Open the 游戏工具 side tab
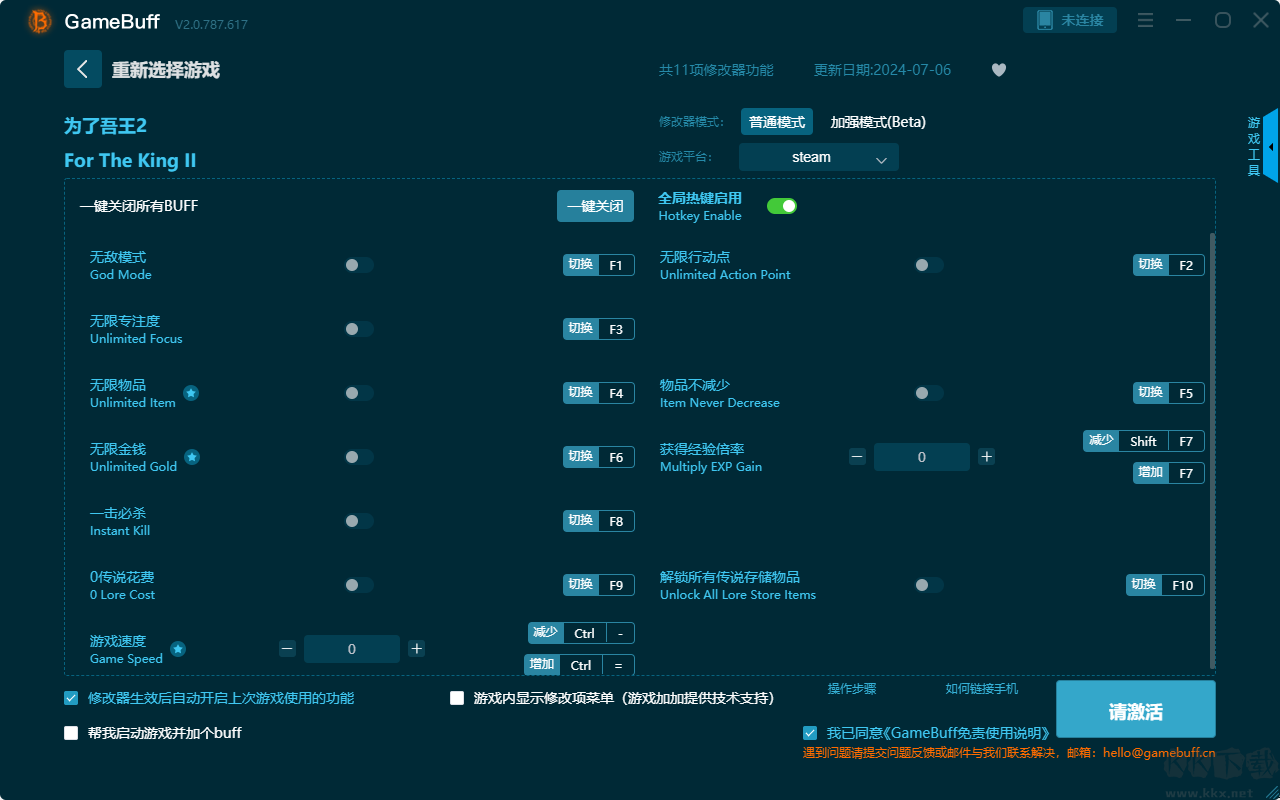 coord(1254,147)
